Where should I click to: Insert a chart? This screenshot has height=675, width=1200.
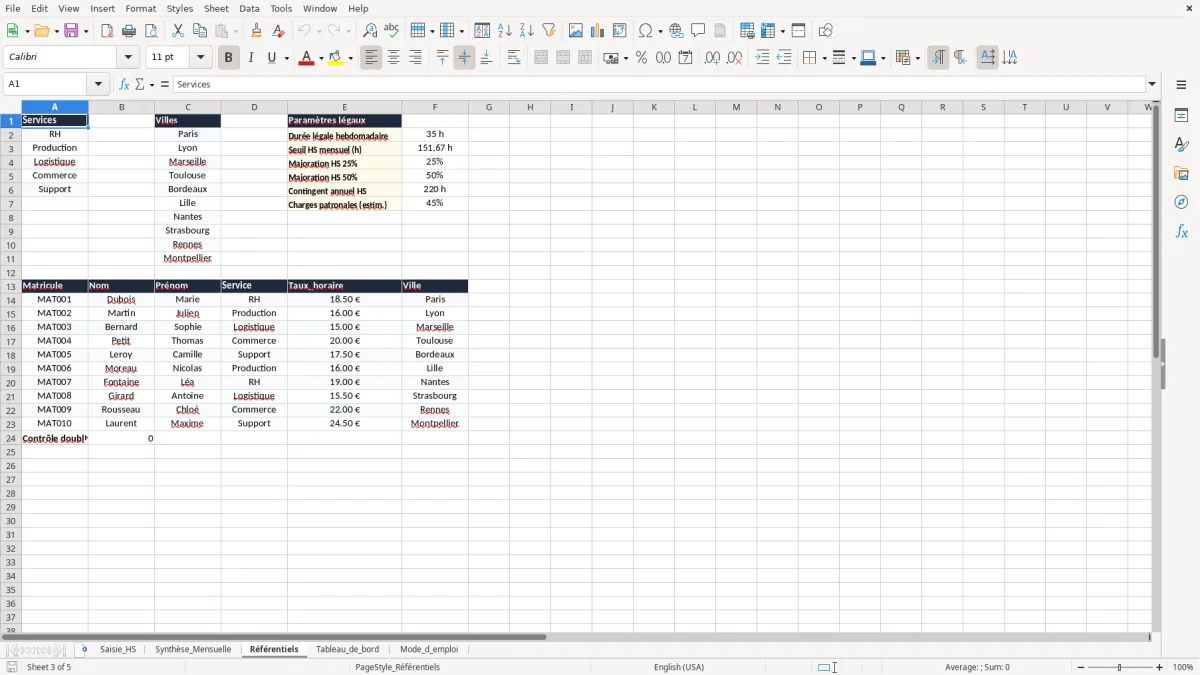pos(598,31)
